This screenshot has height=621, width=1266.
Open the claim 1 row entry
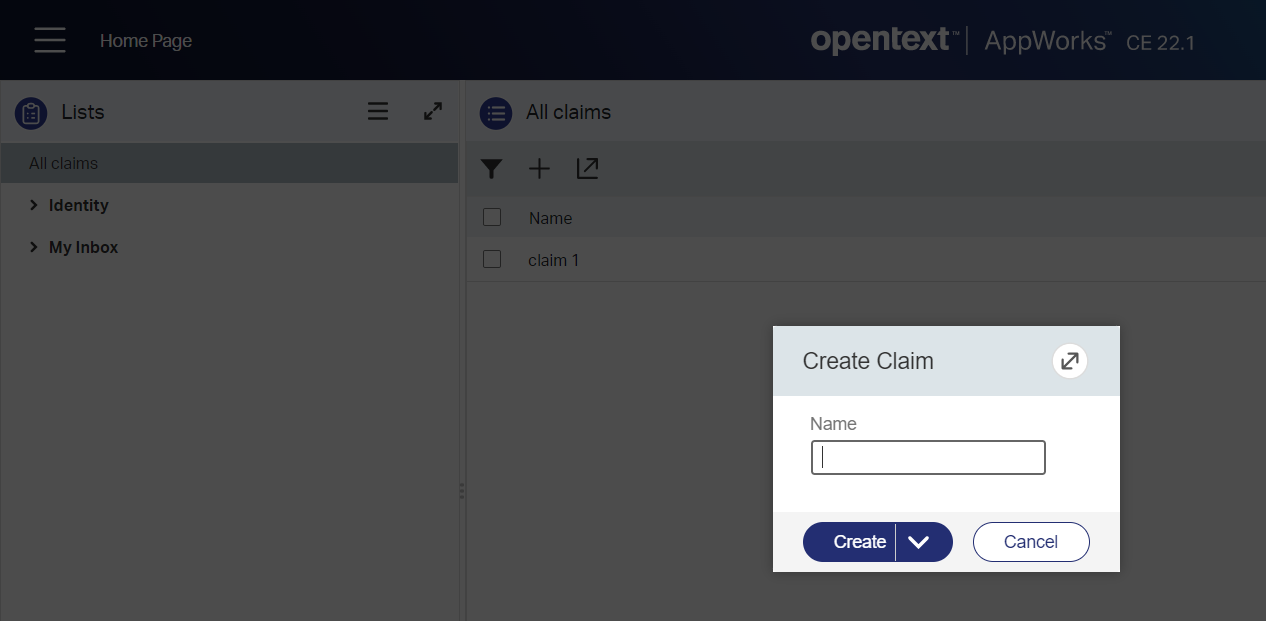click(x=554, y=260)
